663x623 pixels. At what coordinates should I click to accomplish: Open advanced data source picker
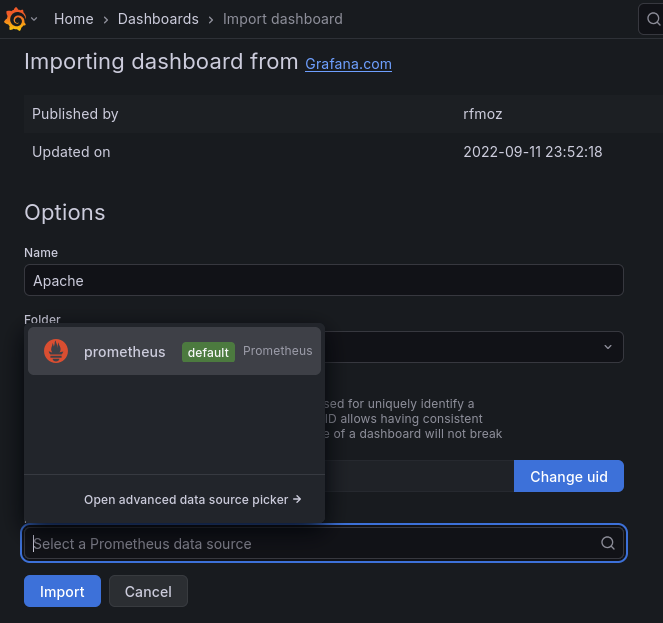192,499
